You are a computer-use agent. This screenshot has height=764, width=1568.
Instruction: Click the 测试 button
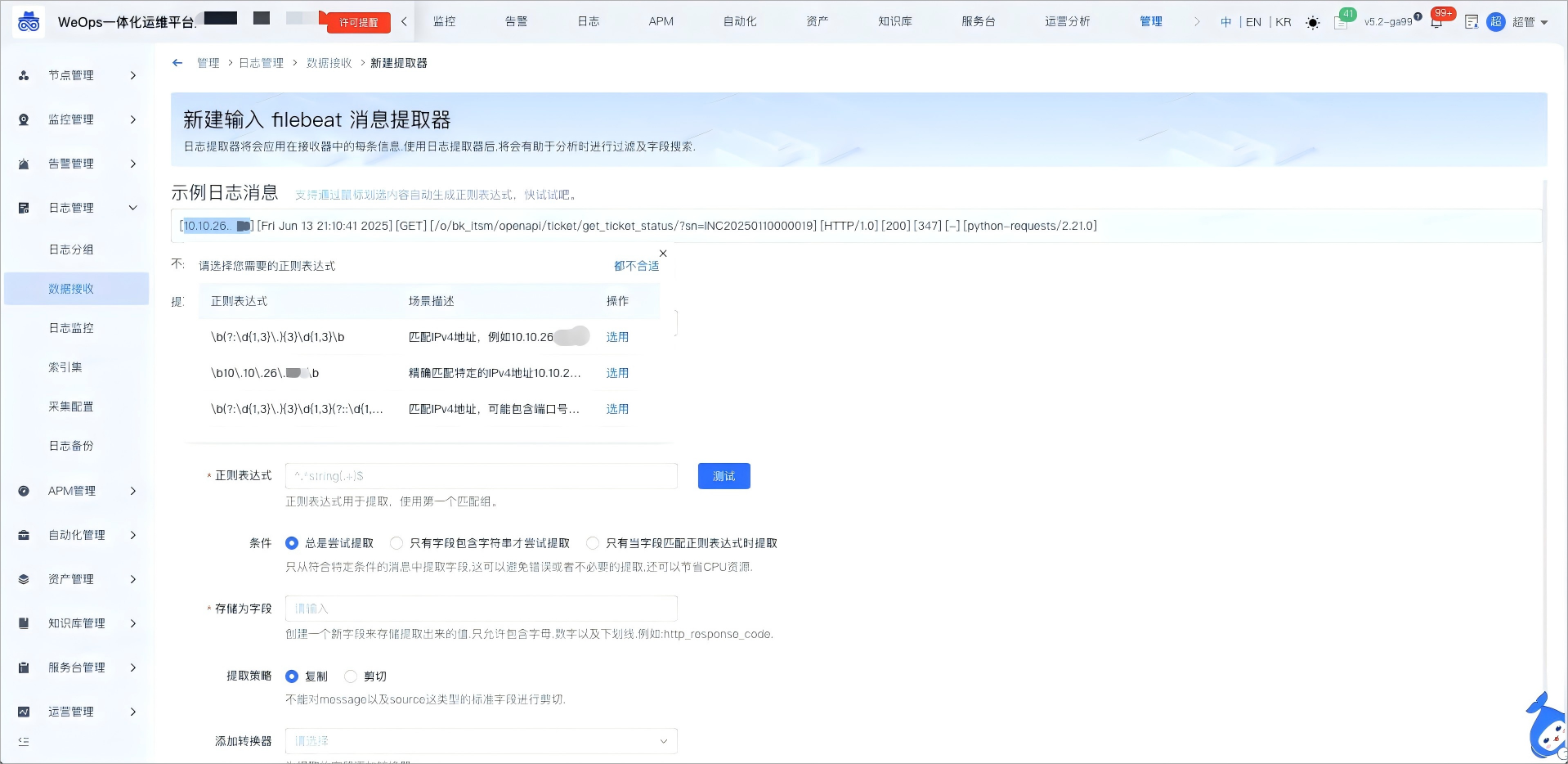click(723, 476)
